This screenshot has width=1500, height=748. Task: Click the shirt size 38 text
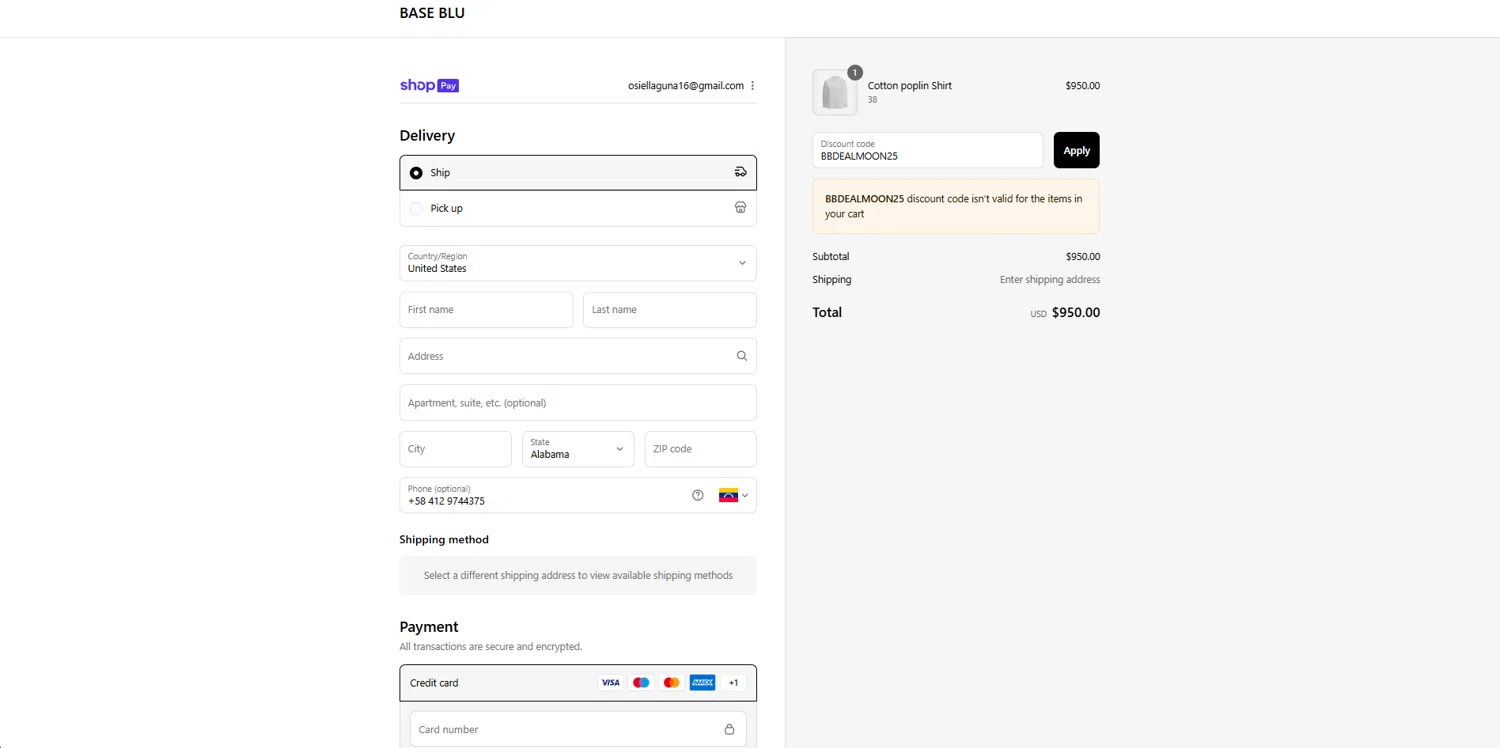click(x=872, y=100)
